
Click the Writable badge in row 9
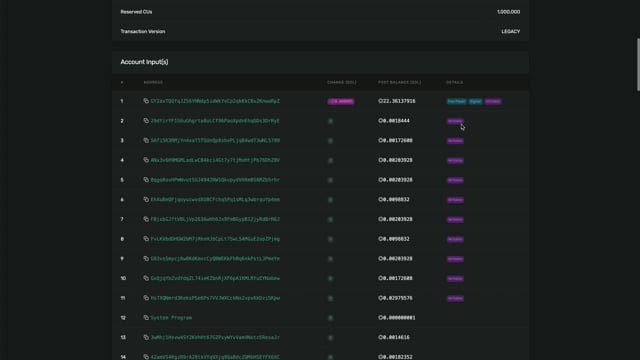455,259
